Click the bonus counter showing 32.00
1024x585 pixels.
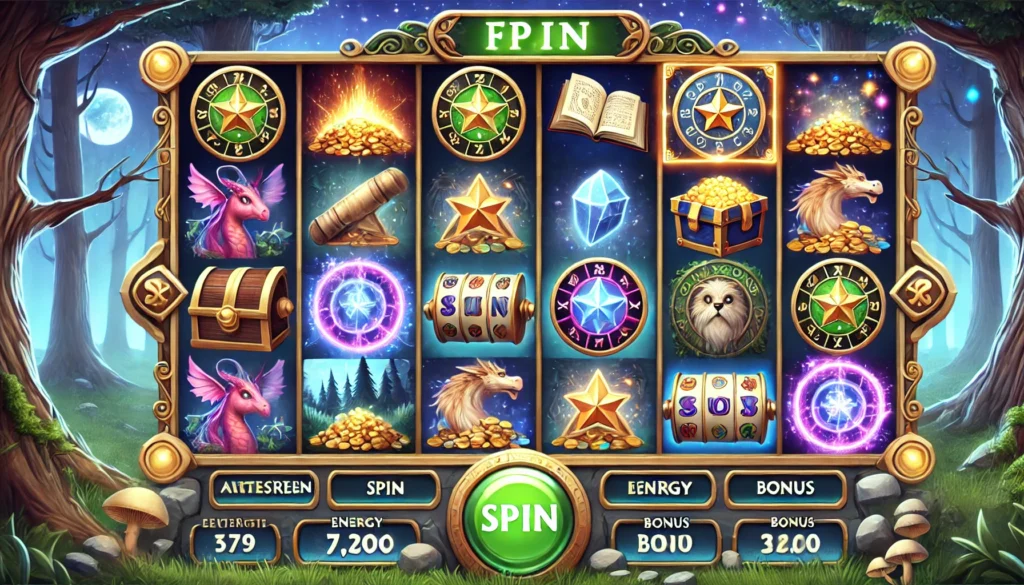[790, 541]
